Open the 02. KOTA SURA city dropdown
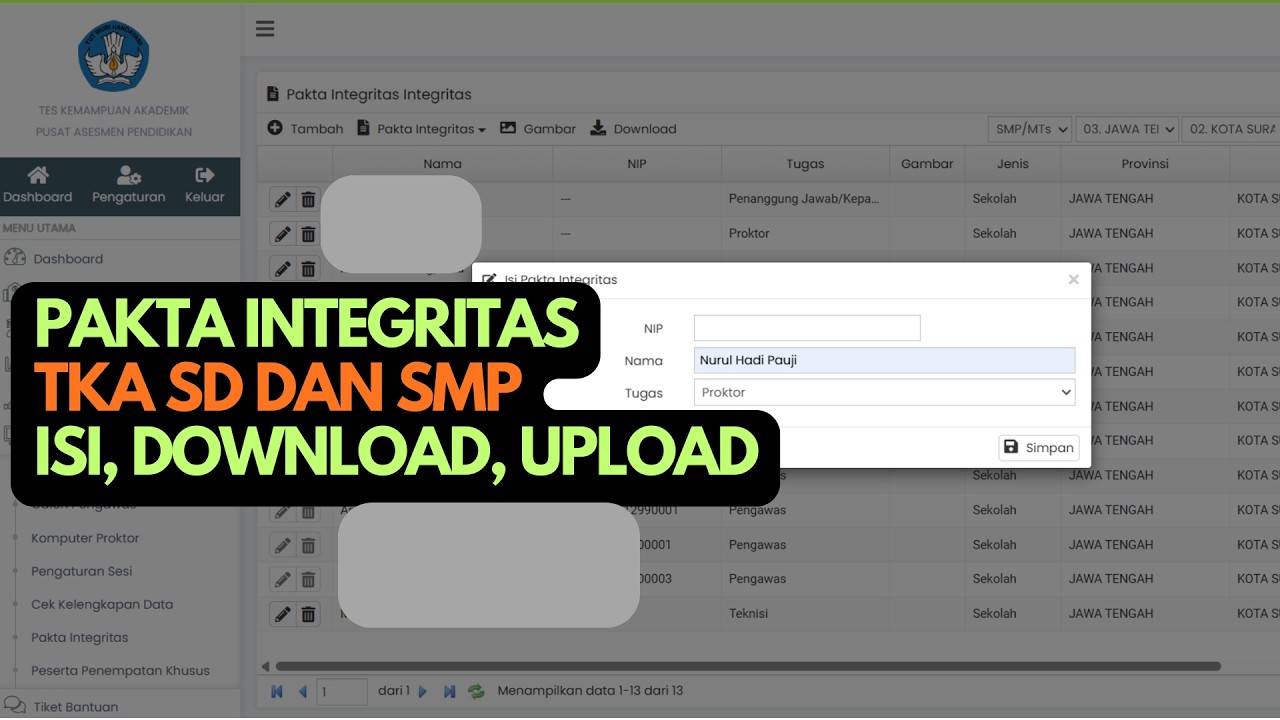The width and height of the screenshot is (1280, 720). point(1231,129)
